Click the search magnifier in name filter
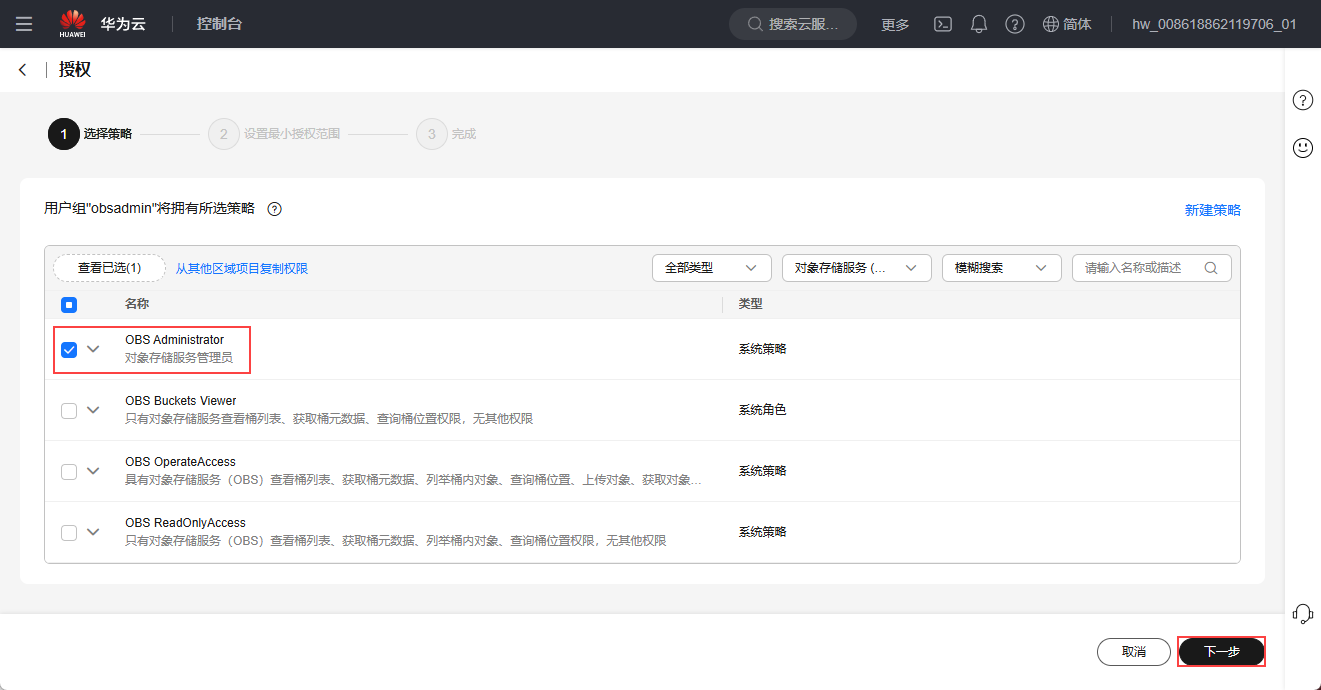Viewport: 1321px width, 690px height. click(x=1211, y=268)
